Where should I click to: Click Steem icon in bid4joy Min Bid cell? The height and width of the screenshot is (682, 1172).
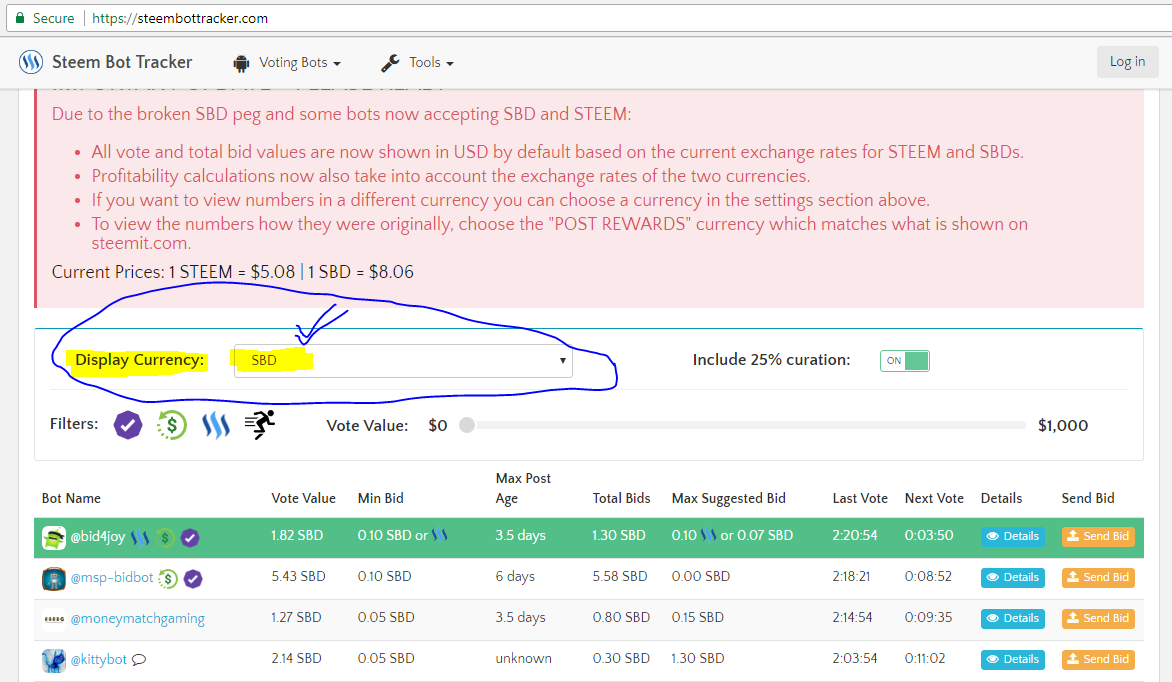tap(440, 535)
